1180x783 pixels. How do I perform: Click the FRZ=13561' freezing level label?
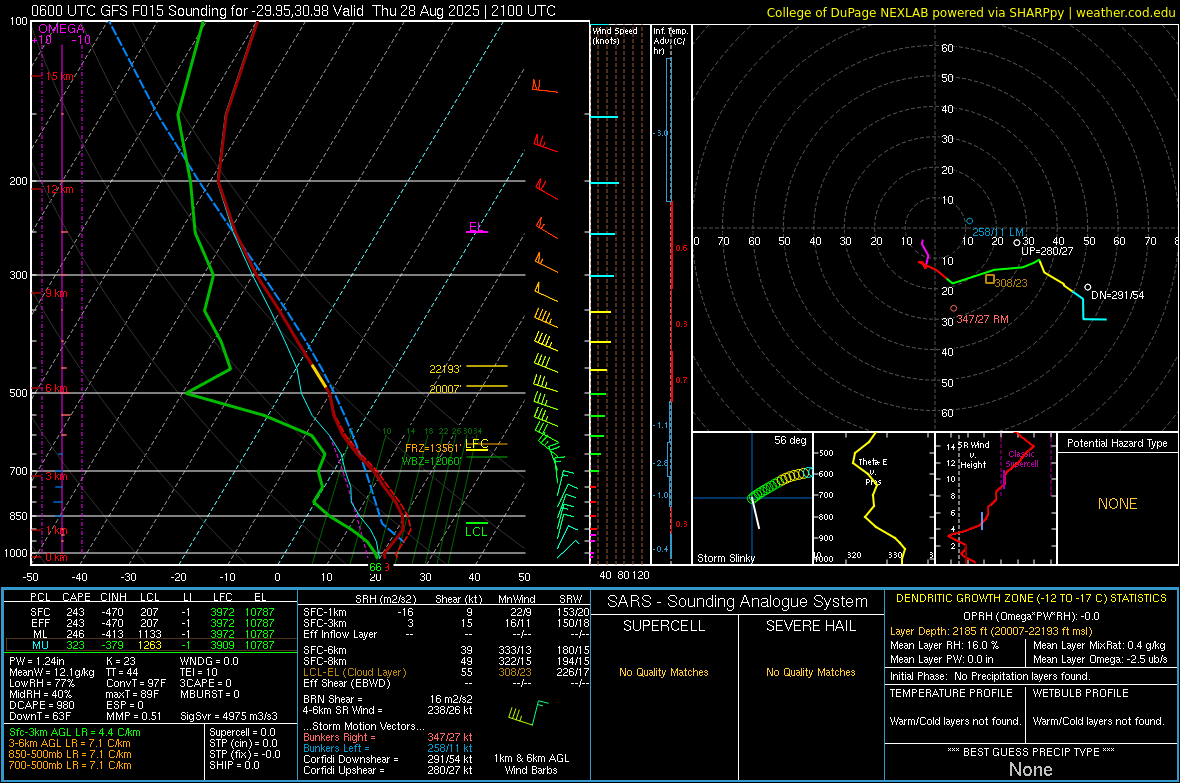click(433, 449)
